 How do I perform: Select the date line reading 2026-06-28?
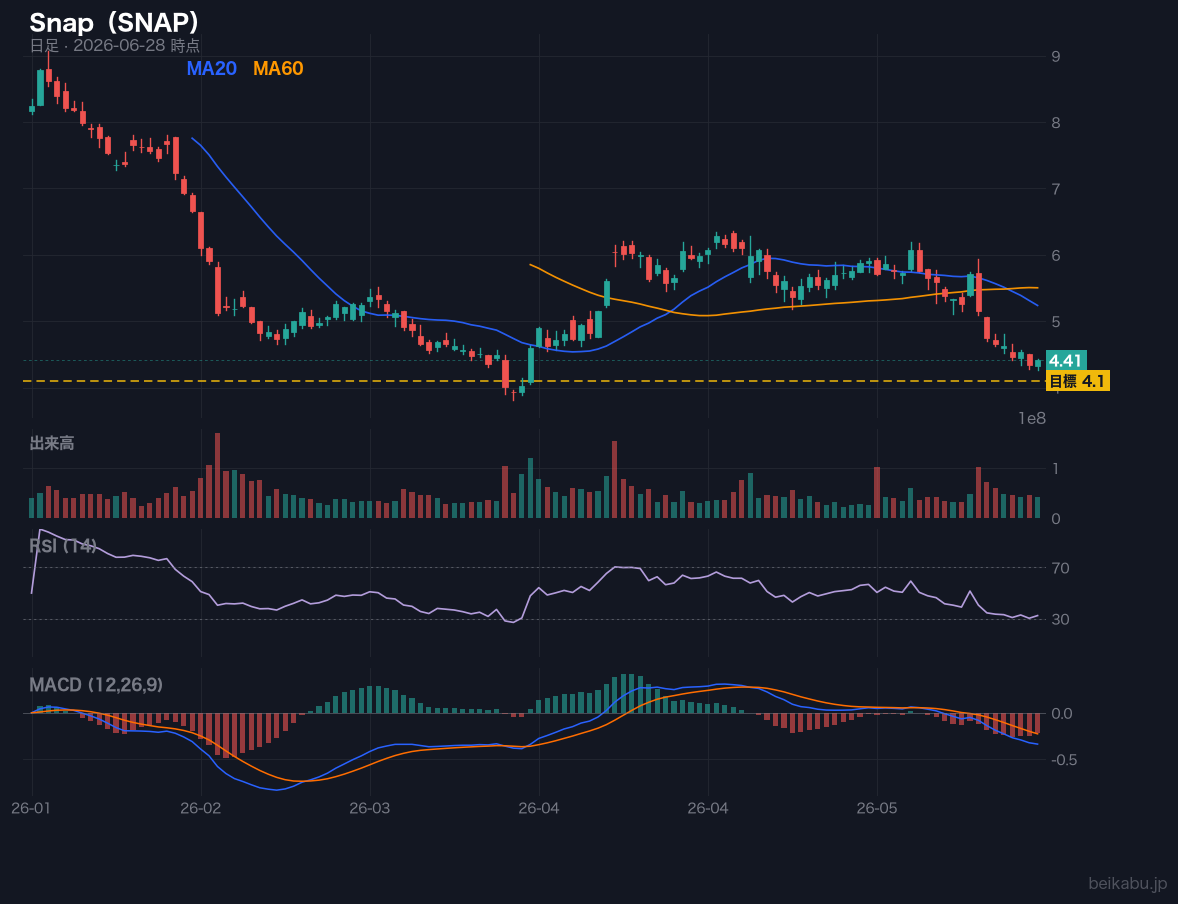point(114,45)
